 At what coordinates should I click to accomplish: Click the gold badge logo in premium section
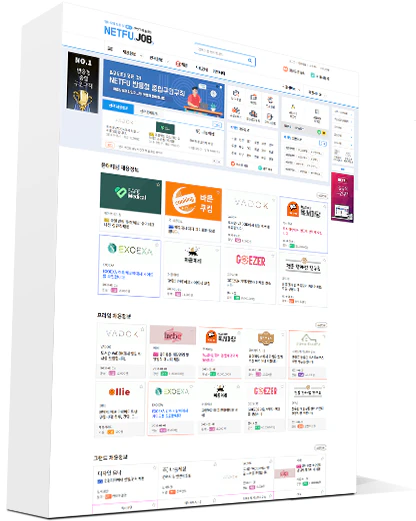coord(266,338)
